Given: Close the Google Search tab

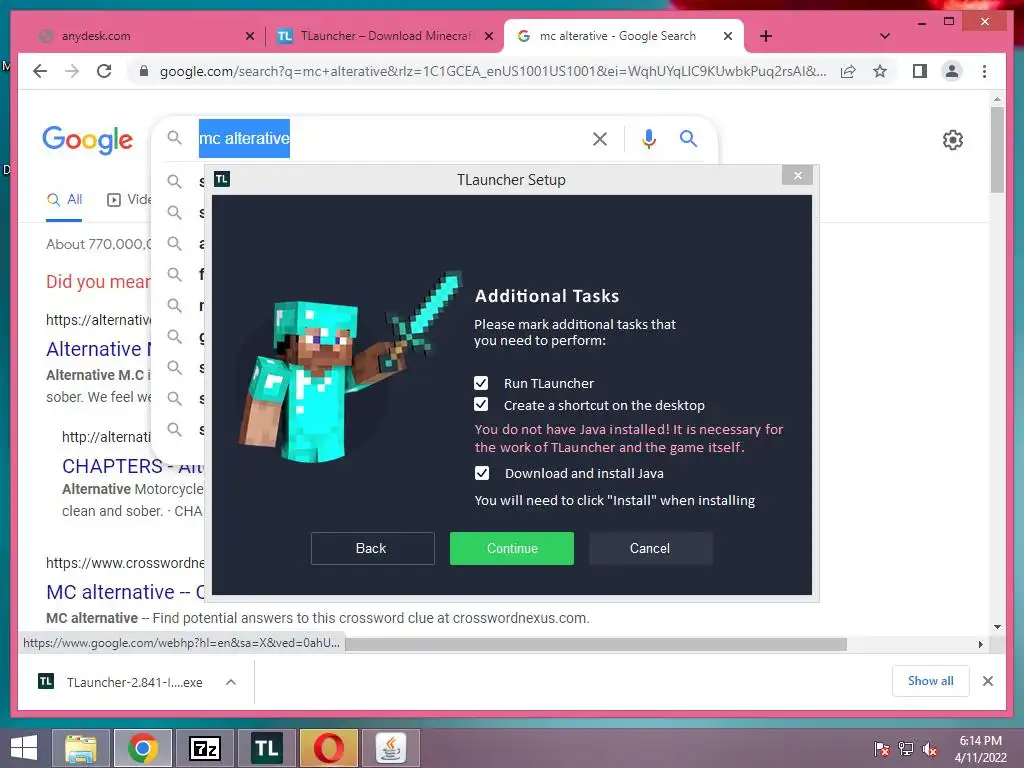Looking at the screenshot, I should pyautogui.click(x=728, y=37).
